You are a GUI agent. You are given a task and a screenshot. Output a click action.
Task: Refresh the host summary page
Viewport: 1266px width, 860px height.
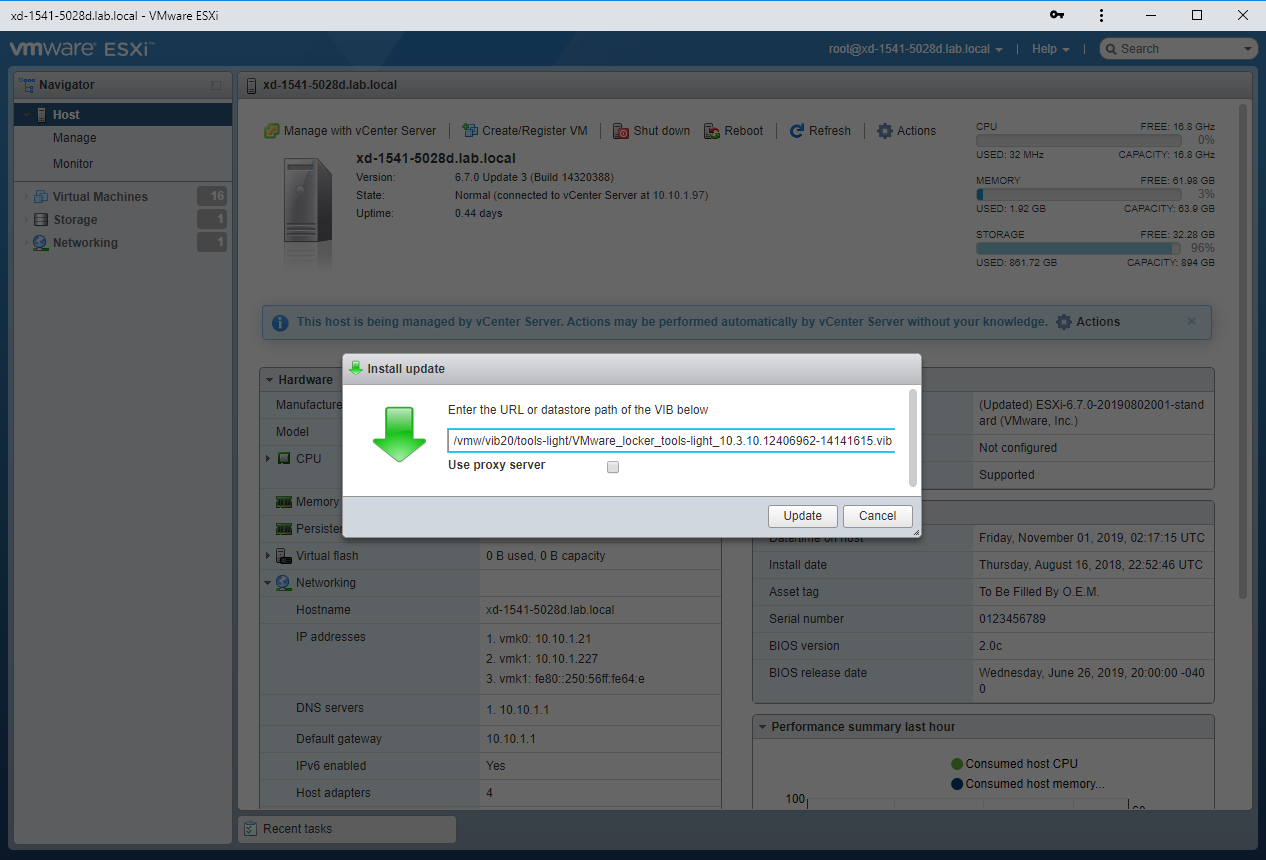tap(820, 131)
